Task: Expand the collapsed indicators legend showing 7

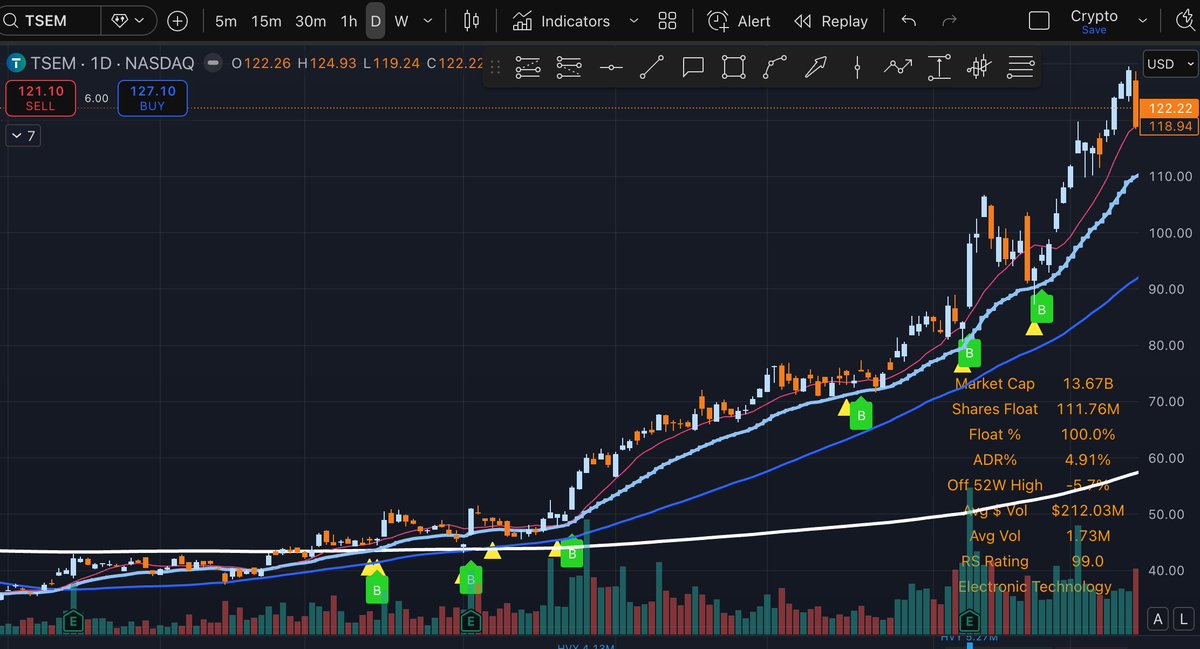Action: pyautogui.click(x=23, y=136)
